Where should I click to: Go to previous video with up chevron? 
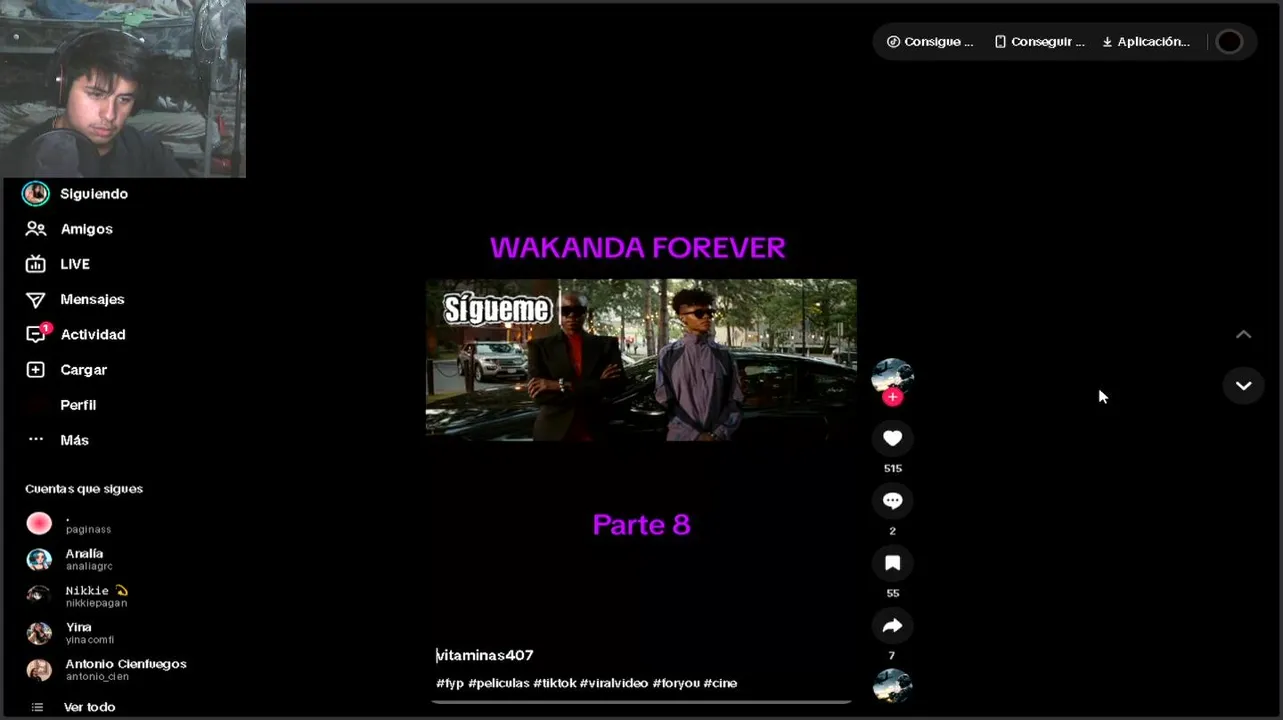(x=1243, y=335)
